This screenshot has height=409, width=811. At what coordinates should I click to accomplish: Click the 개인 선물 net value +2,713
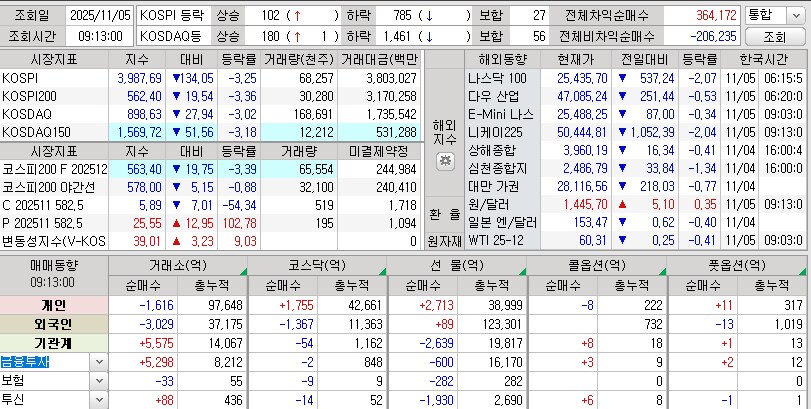436,305
